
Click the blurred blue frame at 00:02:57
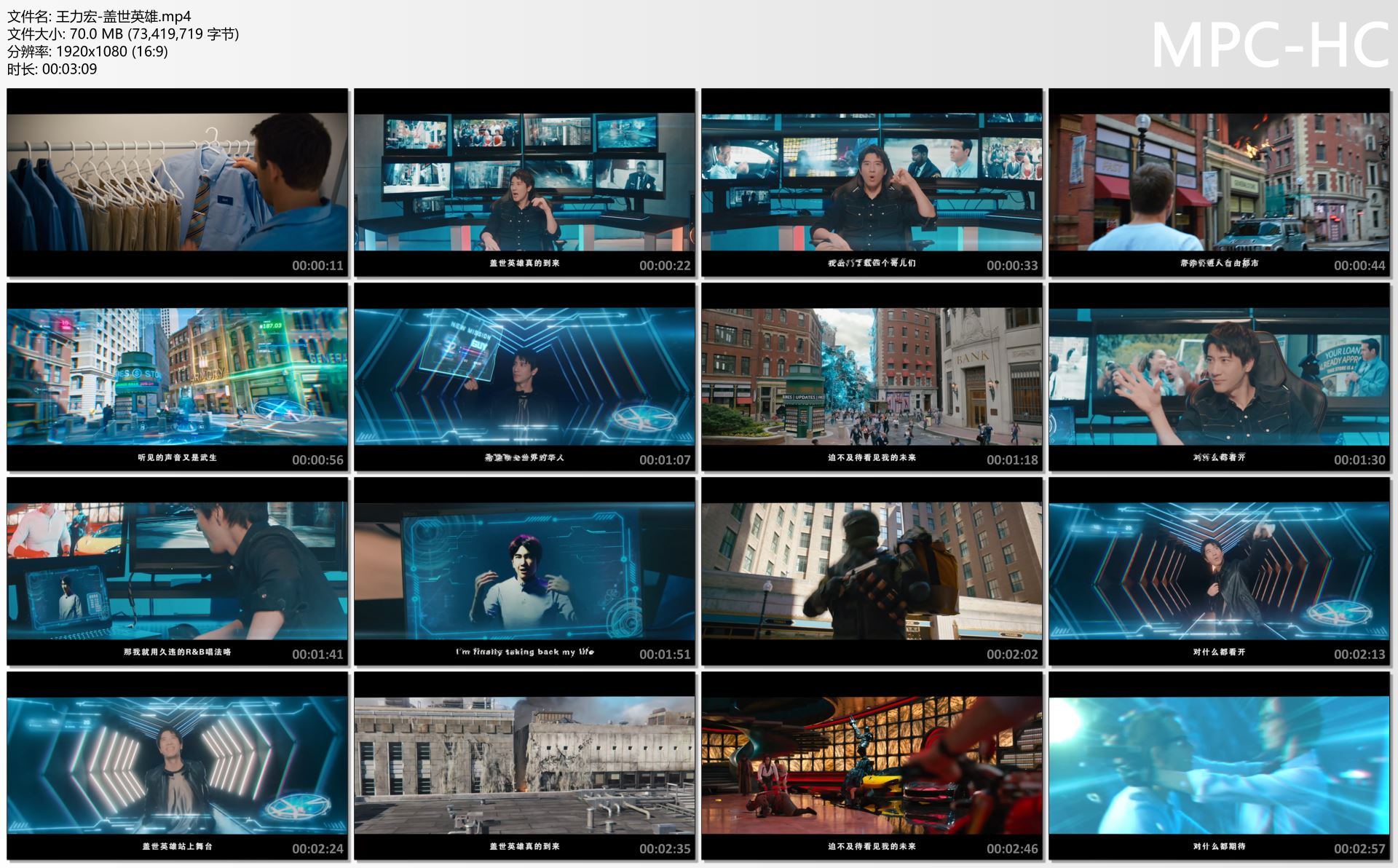[x=1219, y=765]
